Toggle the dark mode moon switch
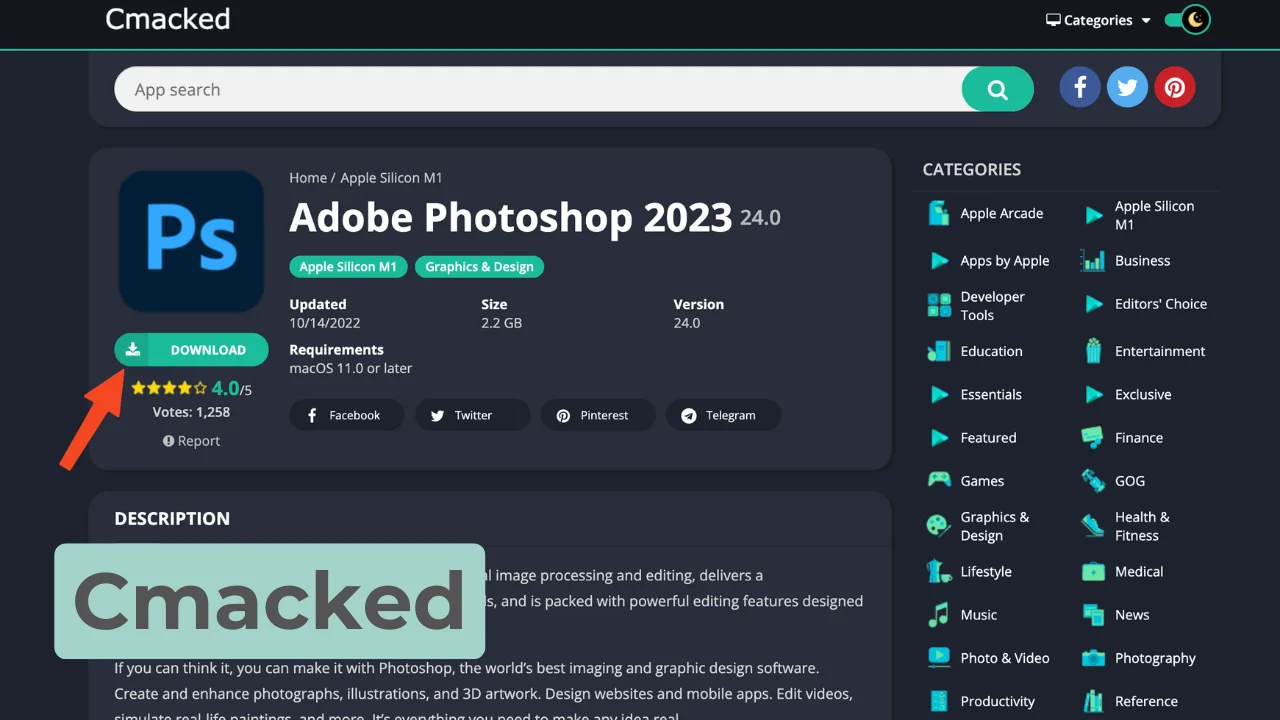The width and height of the screenshot is (1280, 720). pyautogui.click(x=1188, y=19)
